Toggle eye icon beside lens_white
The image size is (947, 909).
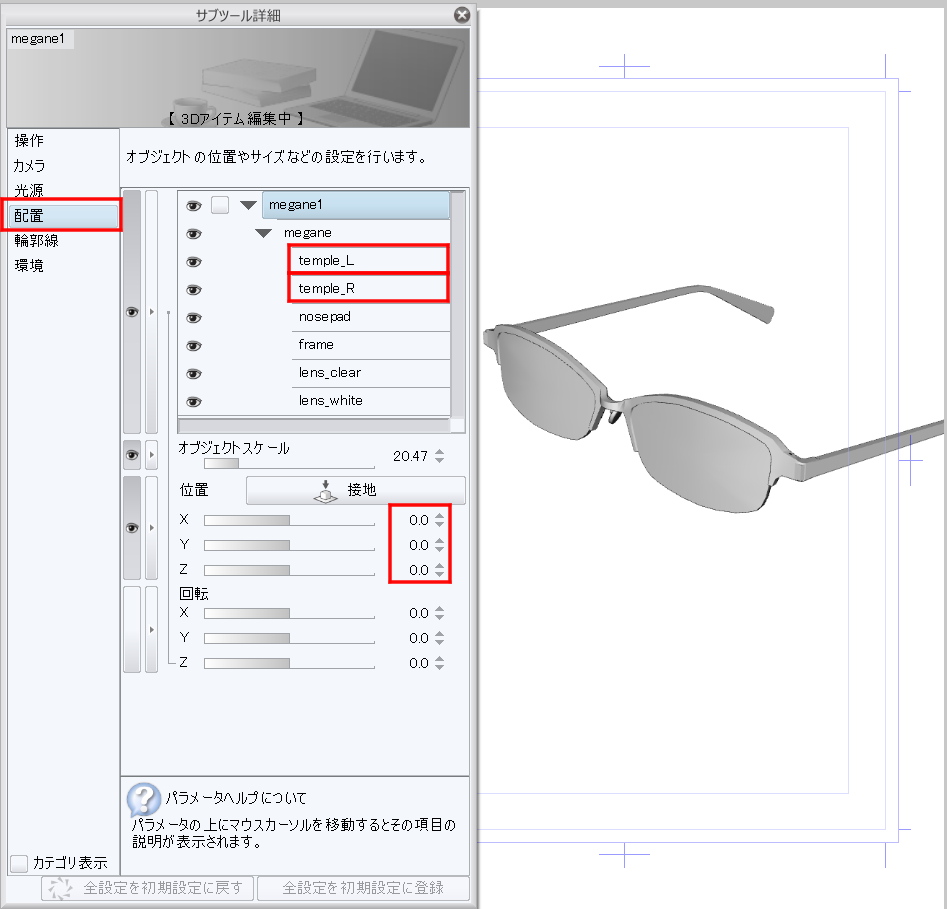[x=194, y=402]
